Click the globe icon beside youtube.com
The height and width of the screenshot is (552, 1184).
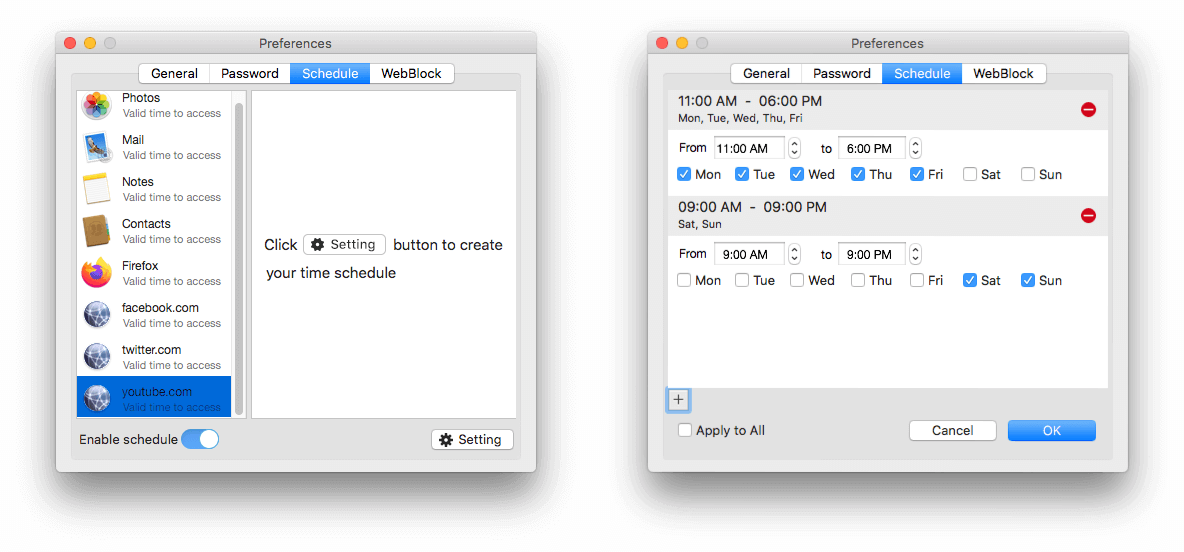tap(97, 399)
